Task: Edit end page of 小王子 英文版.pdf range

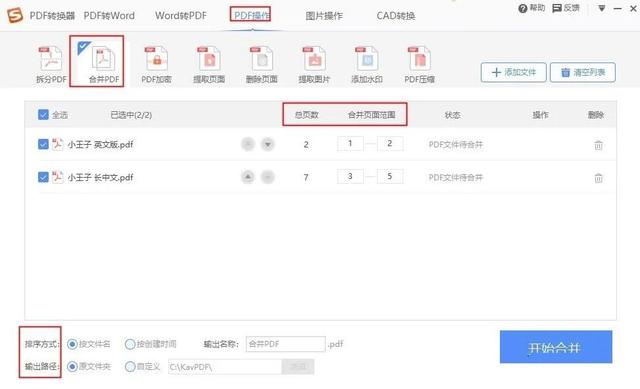Action: [390, 144]
